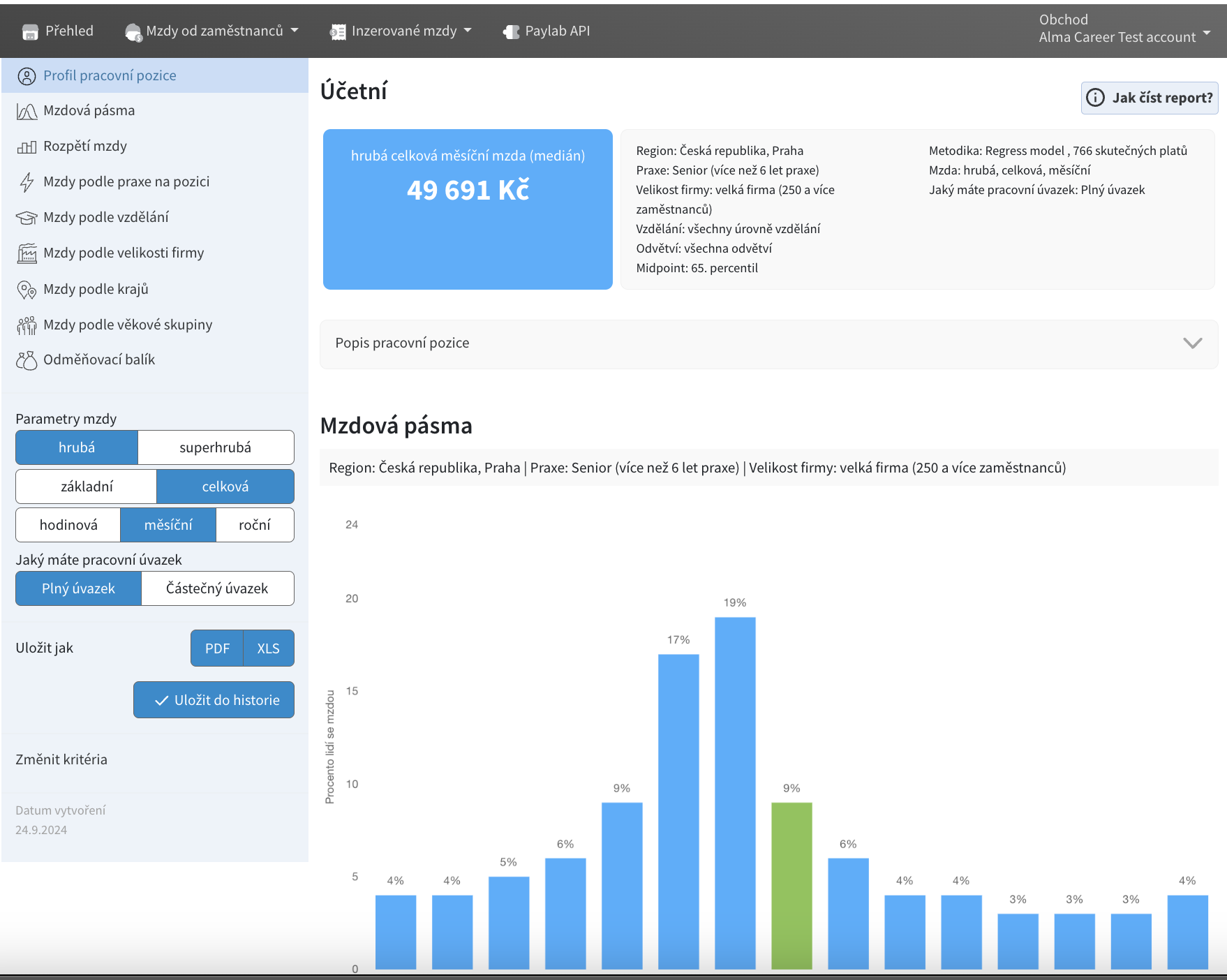Click the Přehled shop icon
Viewport: 1227px width, 980px height.
click(x=30, y=31)
